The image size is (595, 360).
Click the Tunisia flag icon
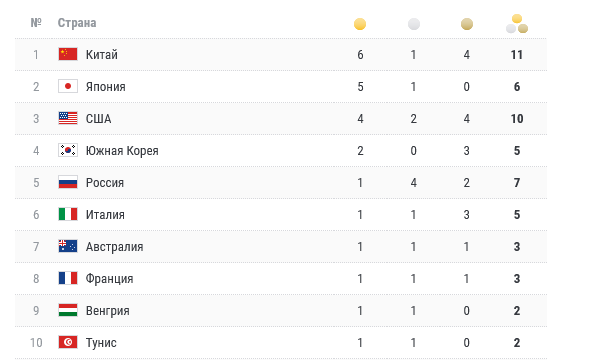[x=68, y=342]
